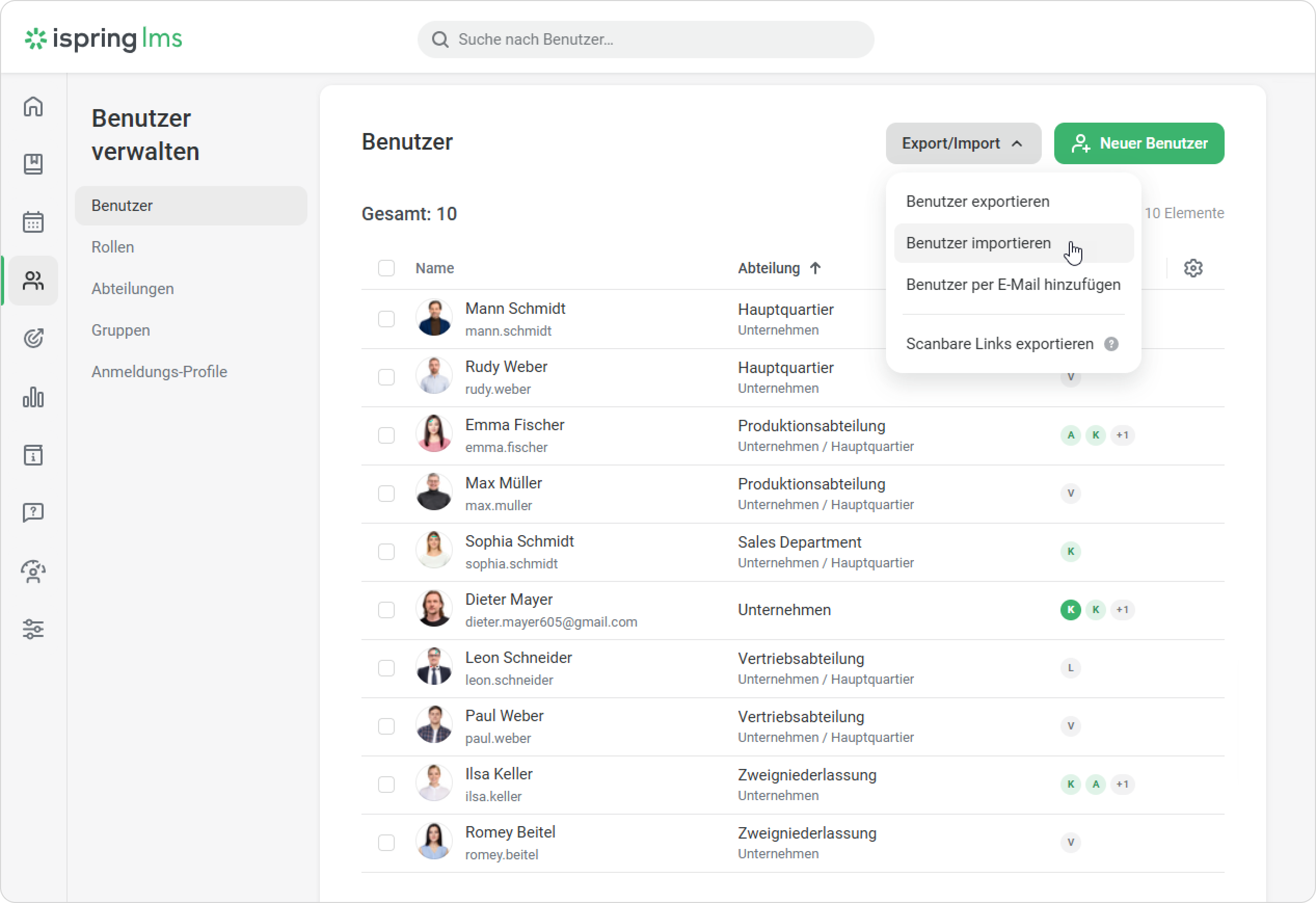The height and width of the screenshot is (903, 1316).
Task: Select Dieter Mayer's row checkbox
Action: click(x=386, y=609)
